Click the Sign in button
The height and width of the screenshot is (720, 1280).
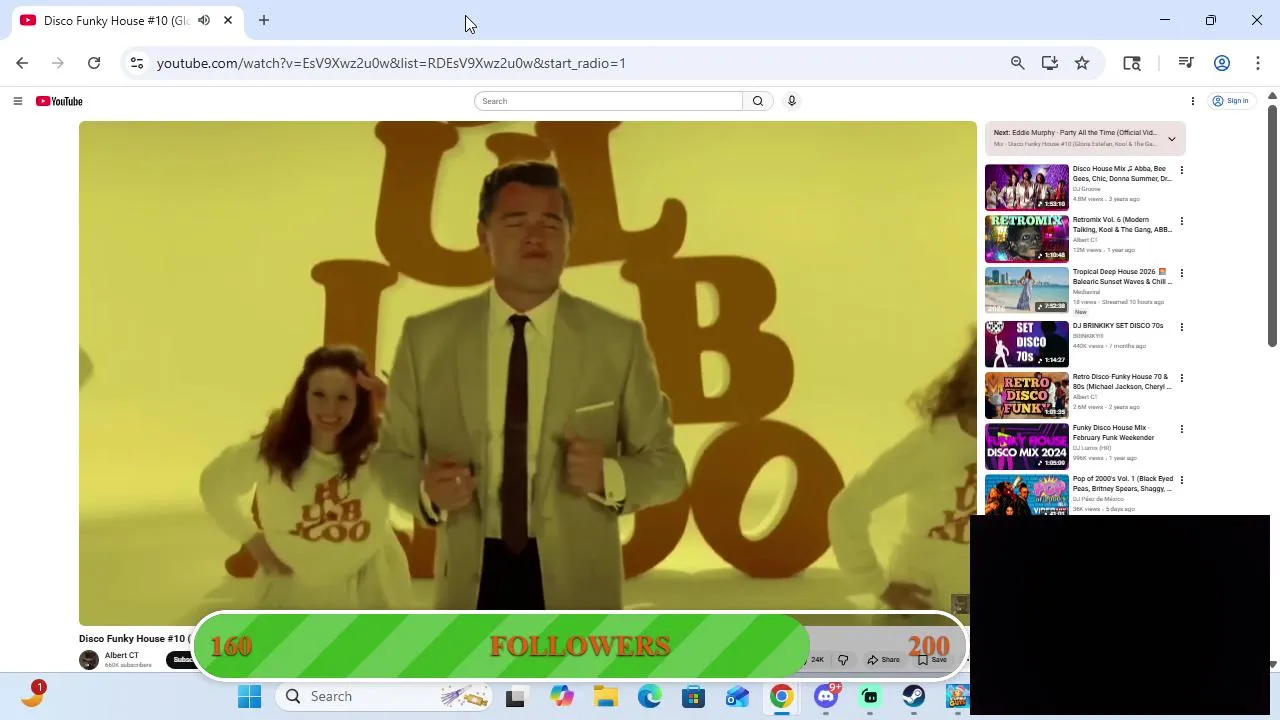pos(1231,101)
